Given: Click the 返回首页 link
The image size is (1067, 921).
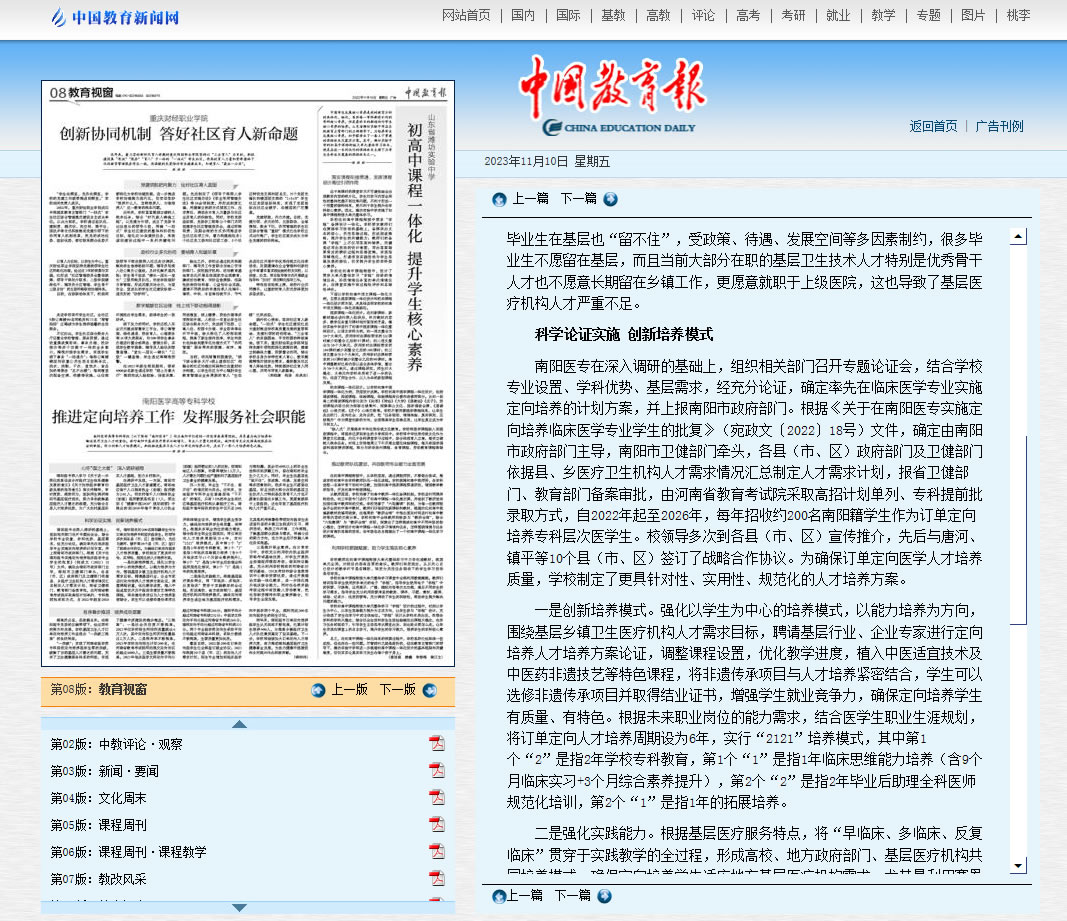Looking at the screenshot, I should coord(933,127).
